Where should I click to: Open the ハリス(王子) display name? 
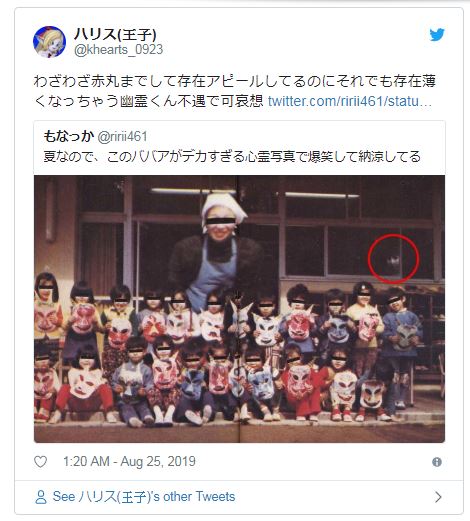[115, 34]
